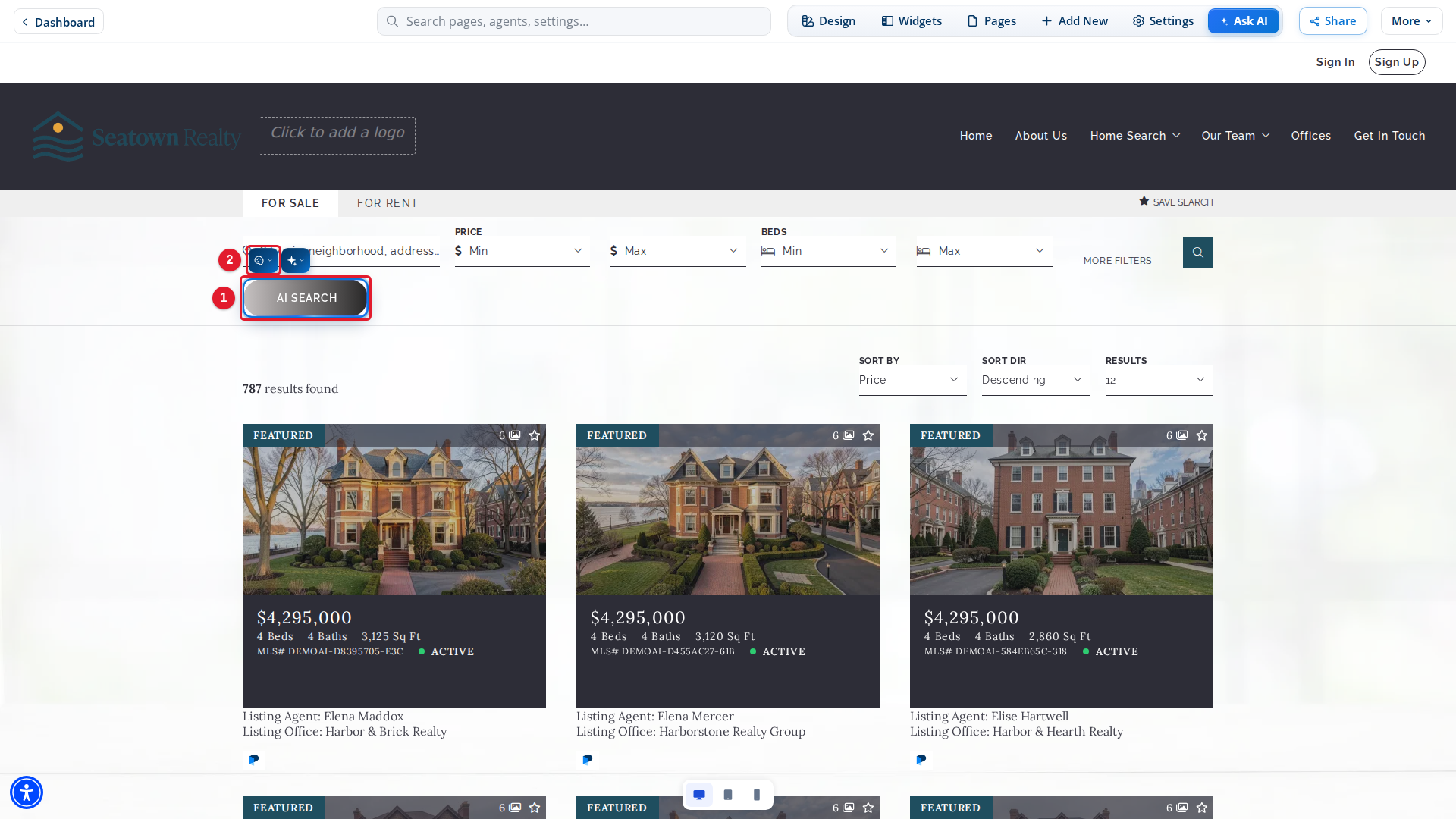This screenshot has height=819, width=1456.
Task: Expand the Our Team nav menu
Action: (x=1235, y=136)
